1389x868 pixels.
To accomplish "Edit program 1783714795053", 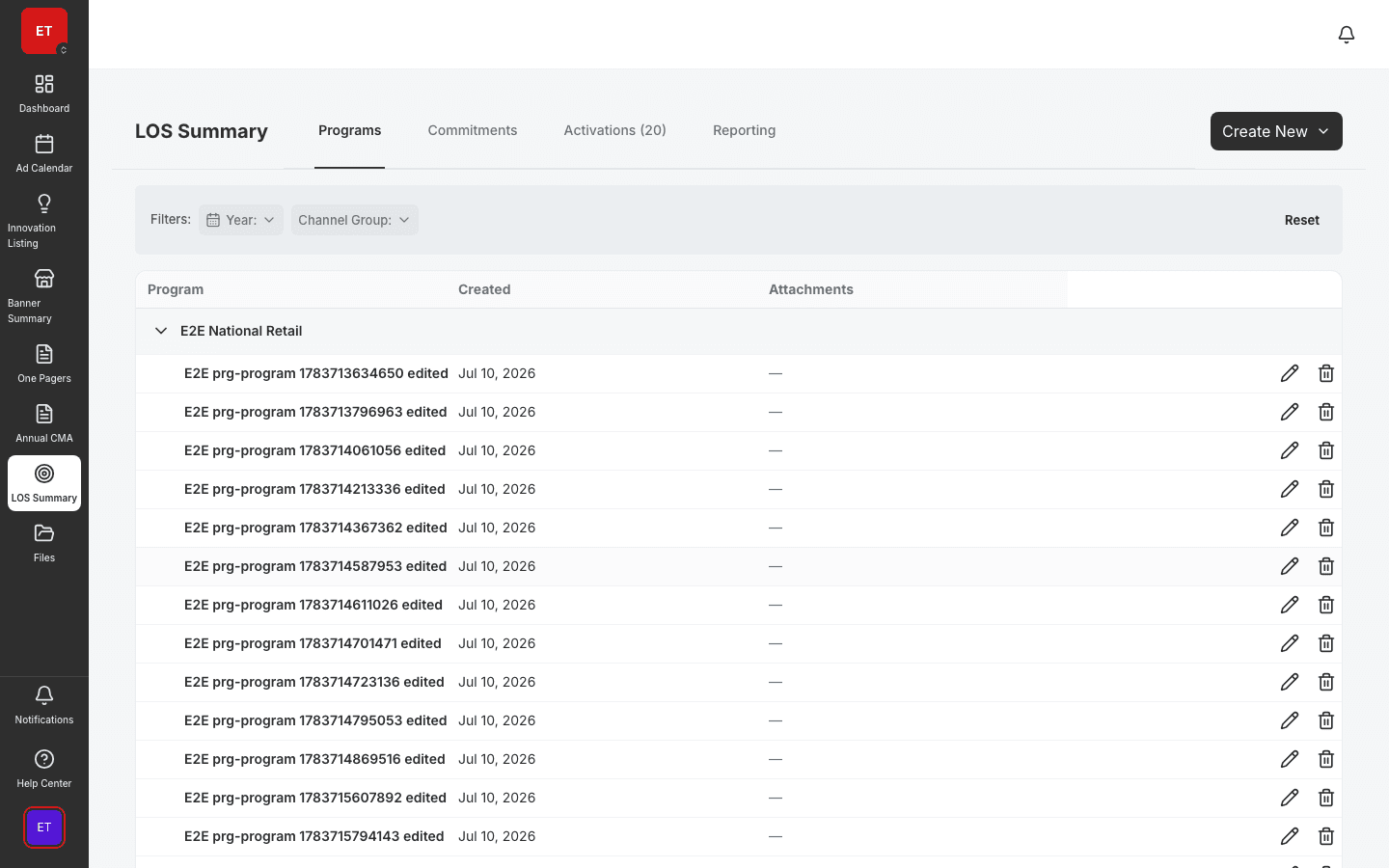I will point(1290,720).
